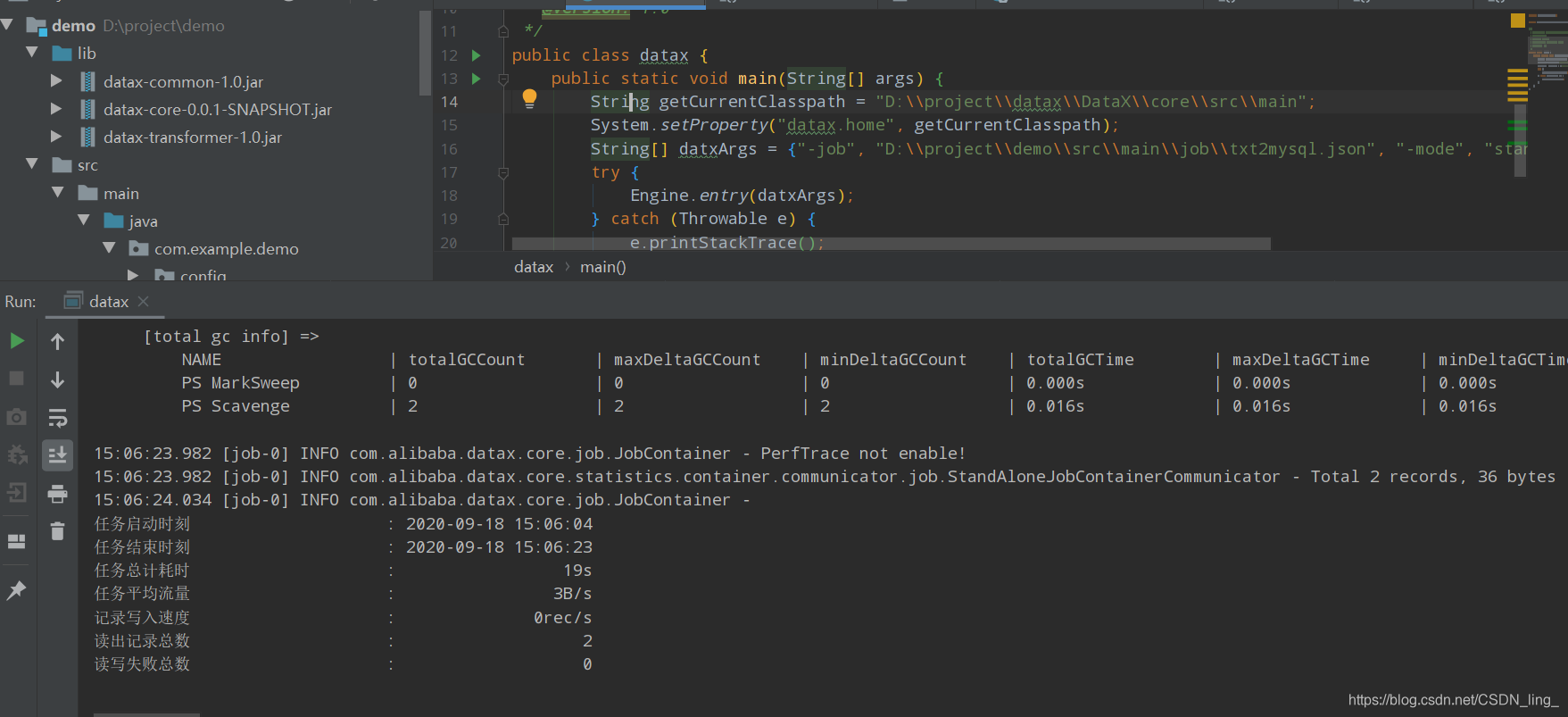Run class datax using the line 12 gutter arrow

477,55
